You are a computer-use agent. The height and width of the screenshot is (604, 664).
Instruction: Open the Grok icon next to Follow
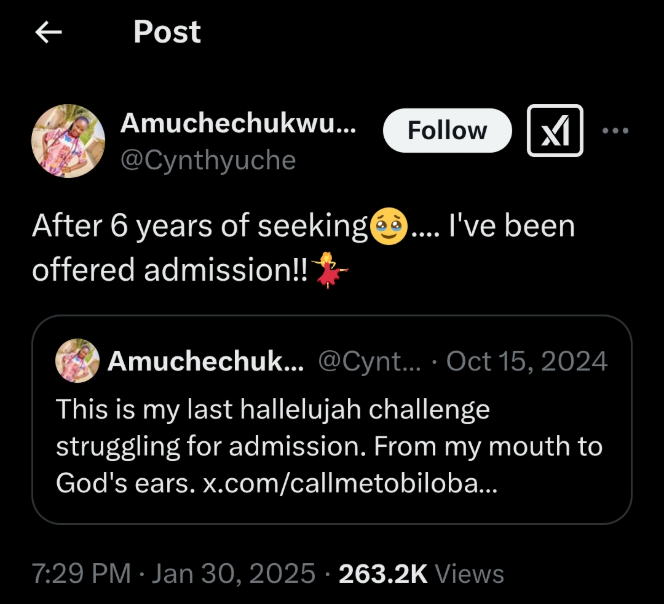[x=554, y=131]
